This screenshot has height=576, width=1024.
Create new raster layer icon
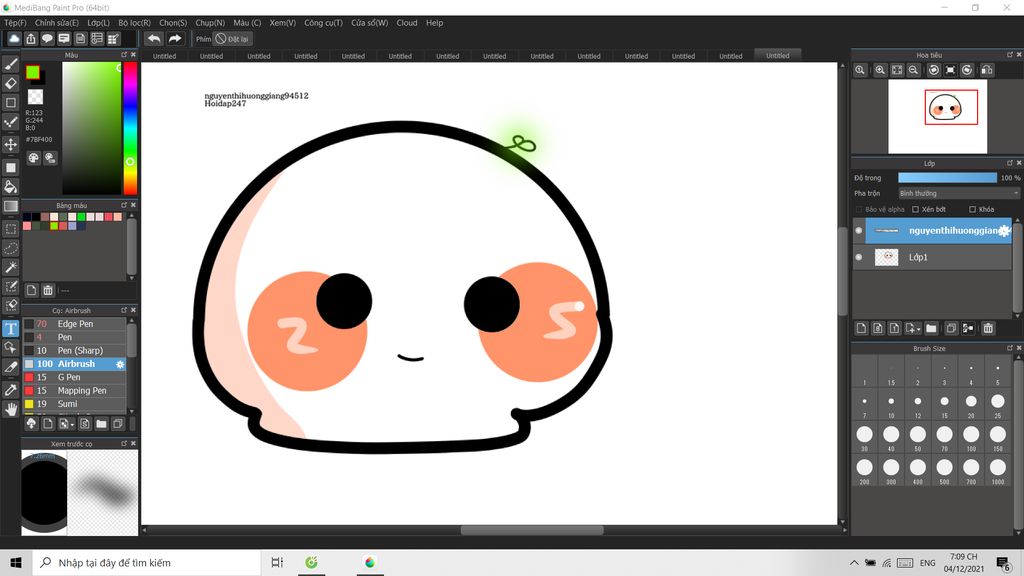click(x=861, y=328)
